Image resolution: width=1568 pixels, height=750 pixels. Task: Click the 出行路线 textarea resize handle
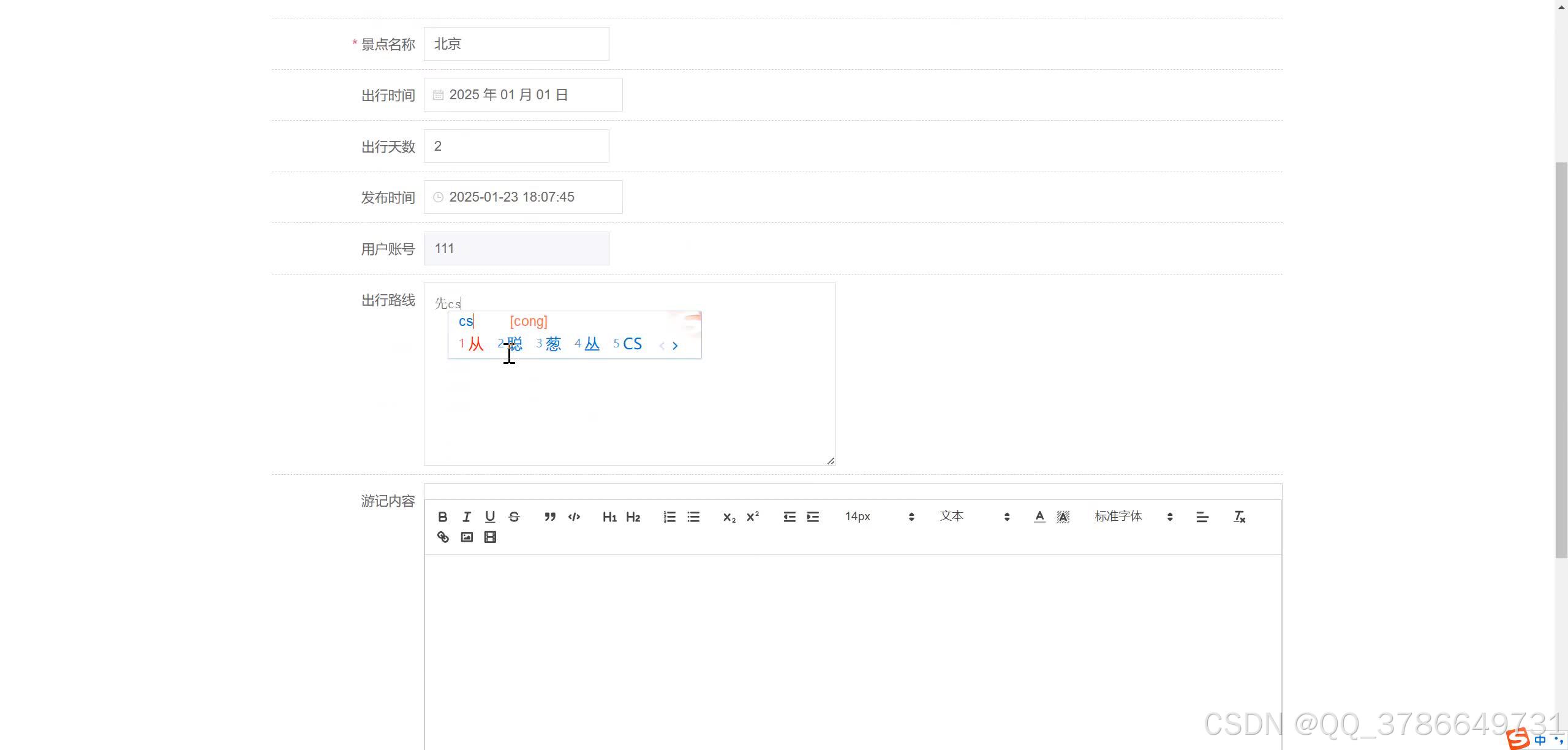(x=831, y=461)
